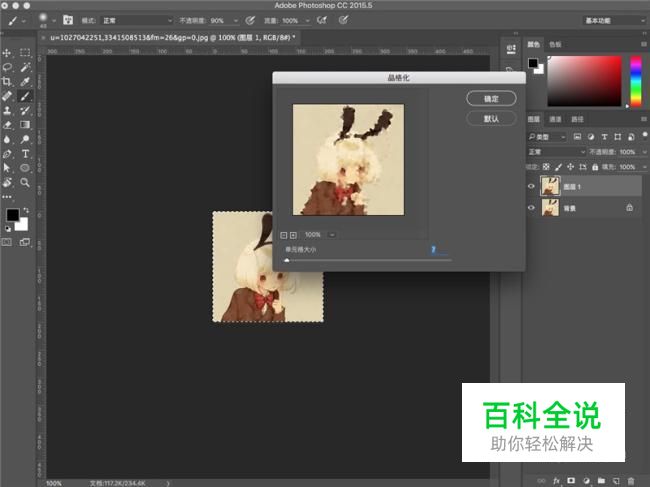Open the flow 100% dropdown arrow
The width and height of the screenshot is (650, 487).
coord(307,20)
